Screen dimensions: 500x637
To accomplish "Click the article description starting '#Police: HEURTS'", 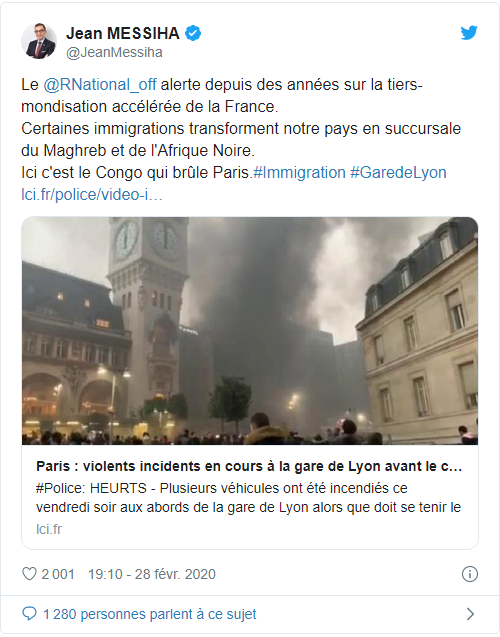I will click(x=249, y=498).
